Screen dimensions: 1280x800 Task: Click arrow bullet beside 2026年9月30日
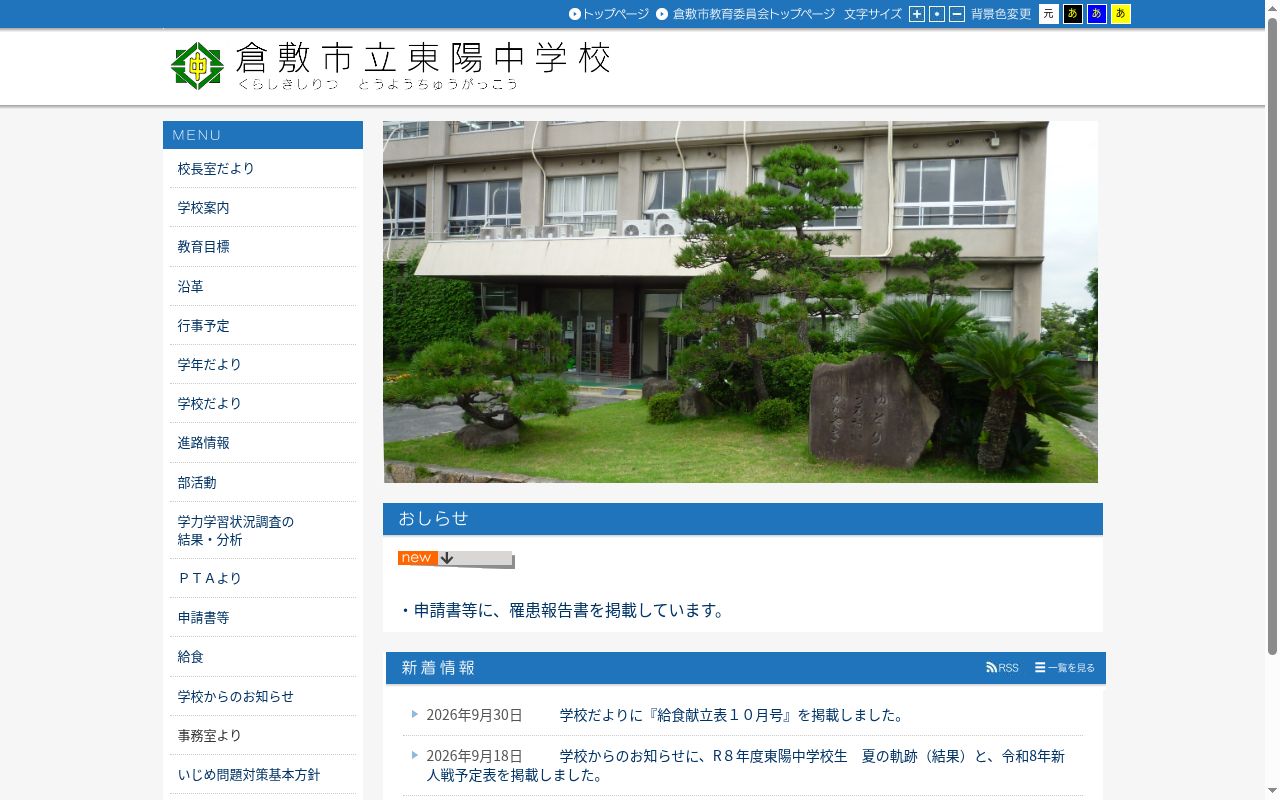(x=415, y=714)
